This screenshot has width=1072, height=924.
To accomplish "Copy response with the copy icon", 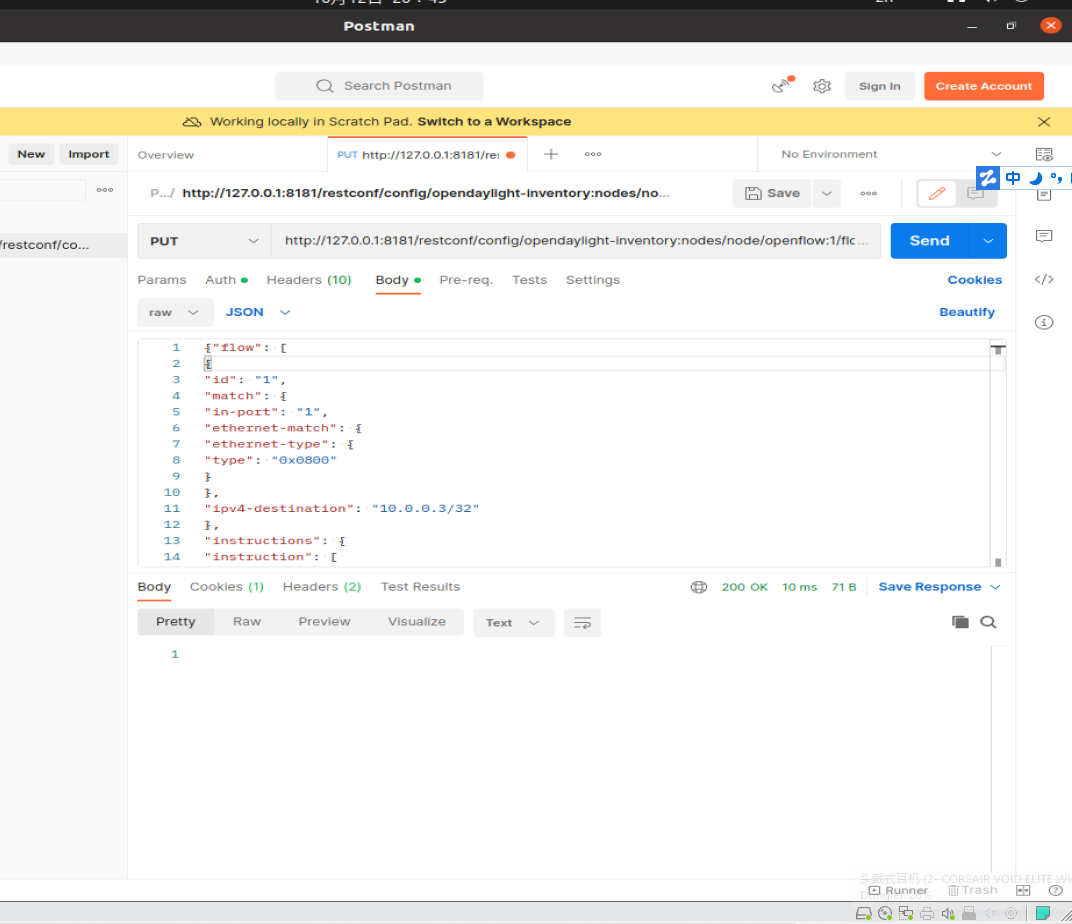I will click(x=960, y=622).
